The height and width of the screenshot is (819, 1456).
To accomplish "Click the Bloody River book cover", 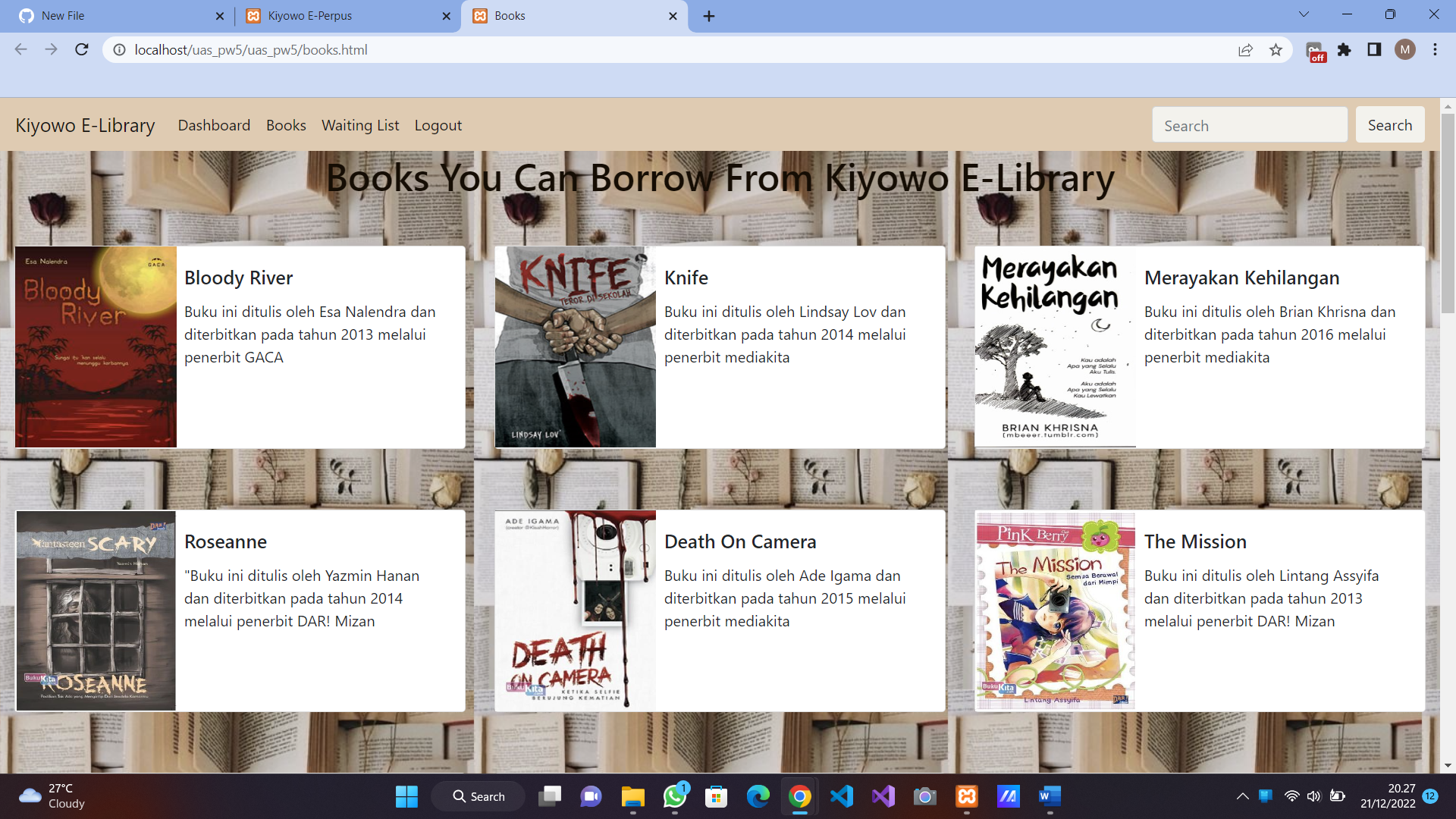I will [x=96, y=347].
